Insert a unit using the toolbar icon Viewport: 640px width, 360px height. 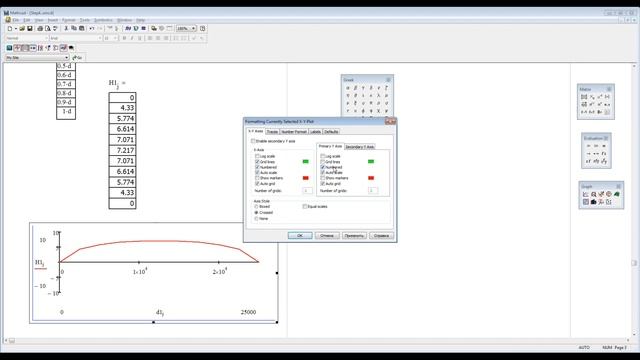click(x=136, y=29)
